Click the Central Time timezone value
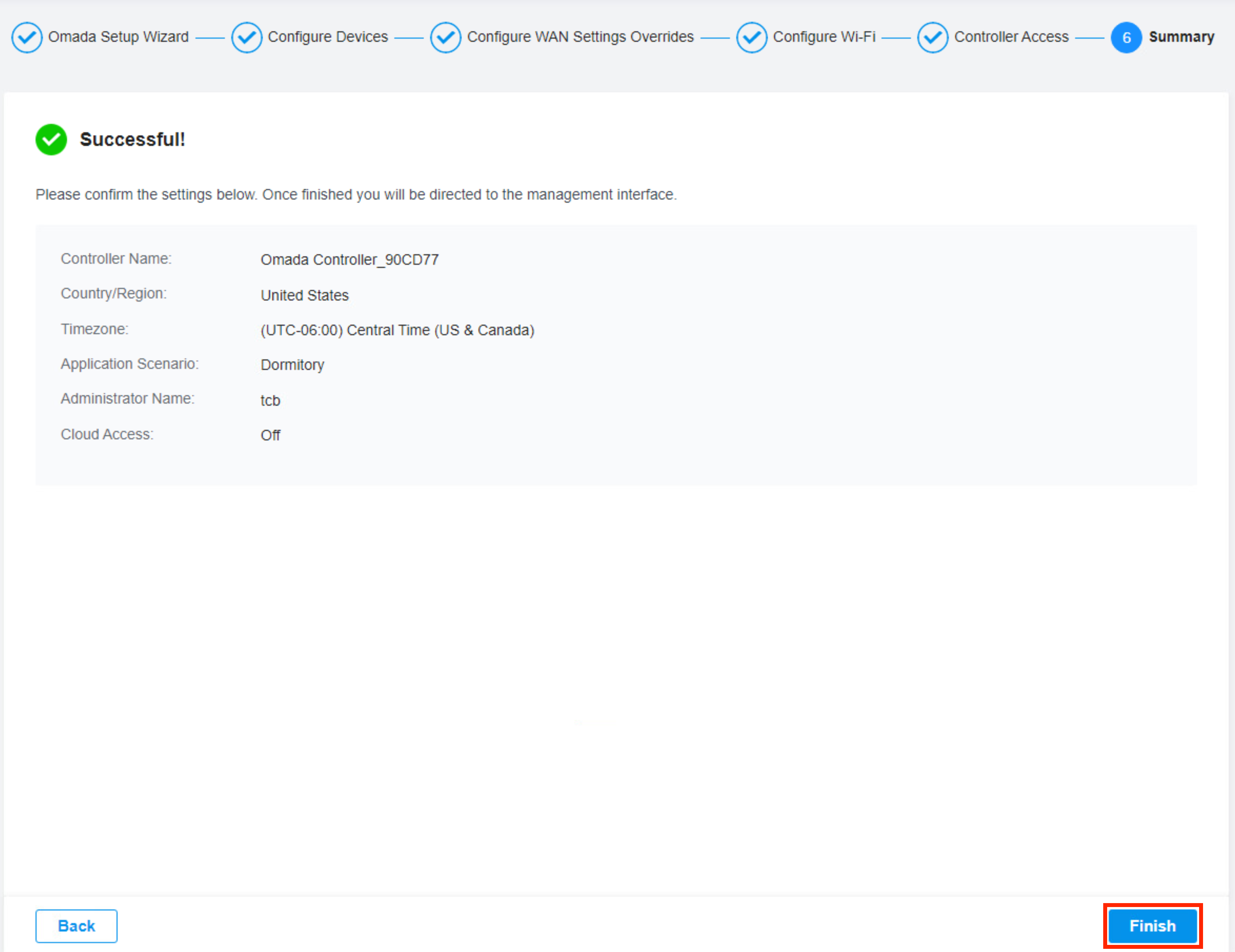Viewport: 1235px width, 952px height. click(x=397, y=330)
